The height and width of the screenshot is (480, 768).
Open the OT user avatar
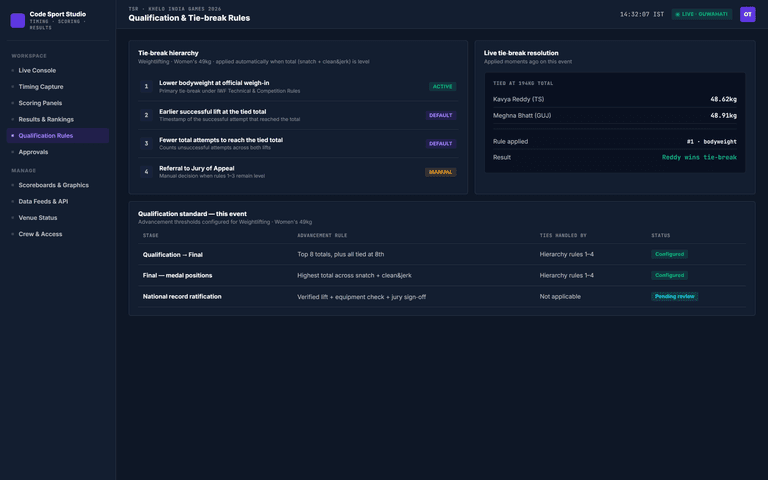(747, 14)
